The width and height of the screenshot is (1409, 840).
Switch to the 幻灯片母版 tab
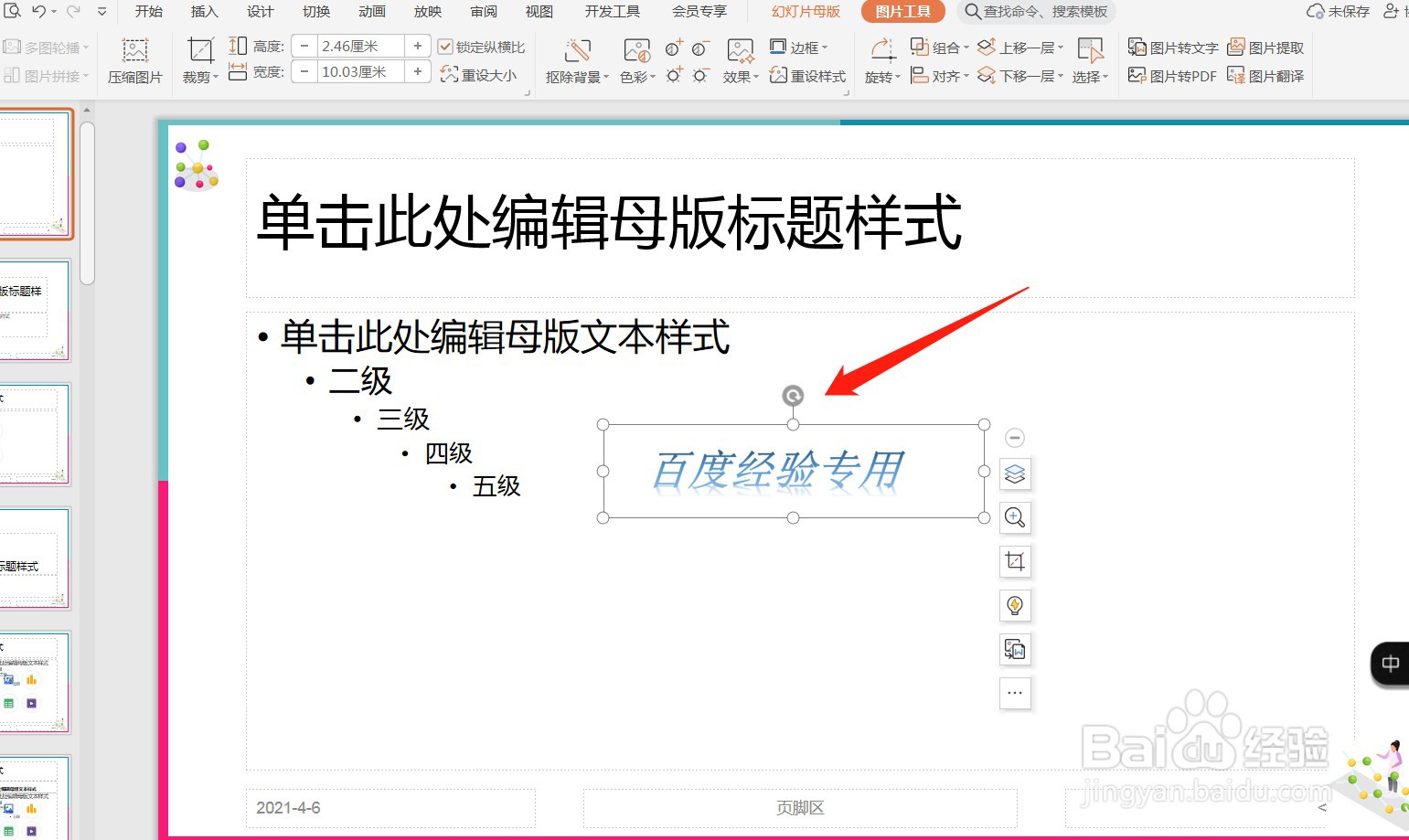click(x=804, y=12)
